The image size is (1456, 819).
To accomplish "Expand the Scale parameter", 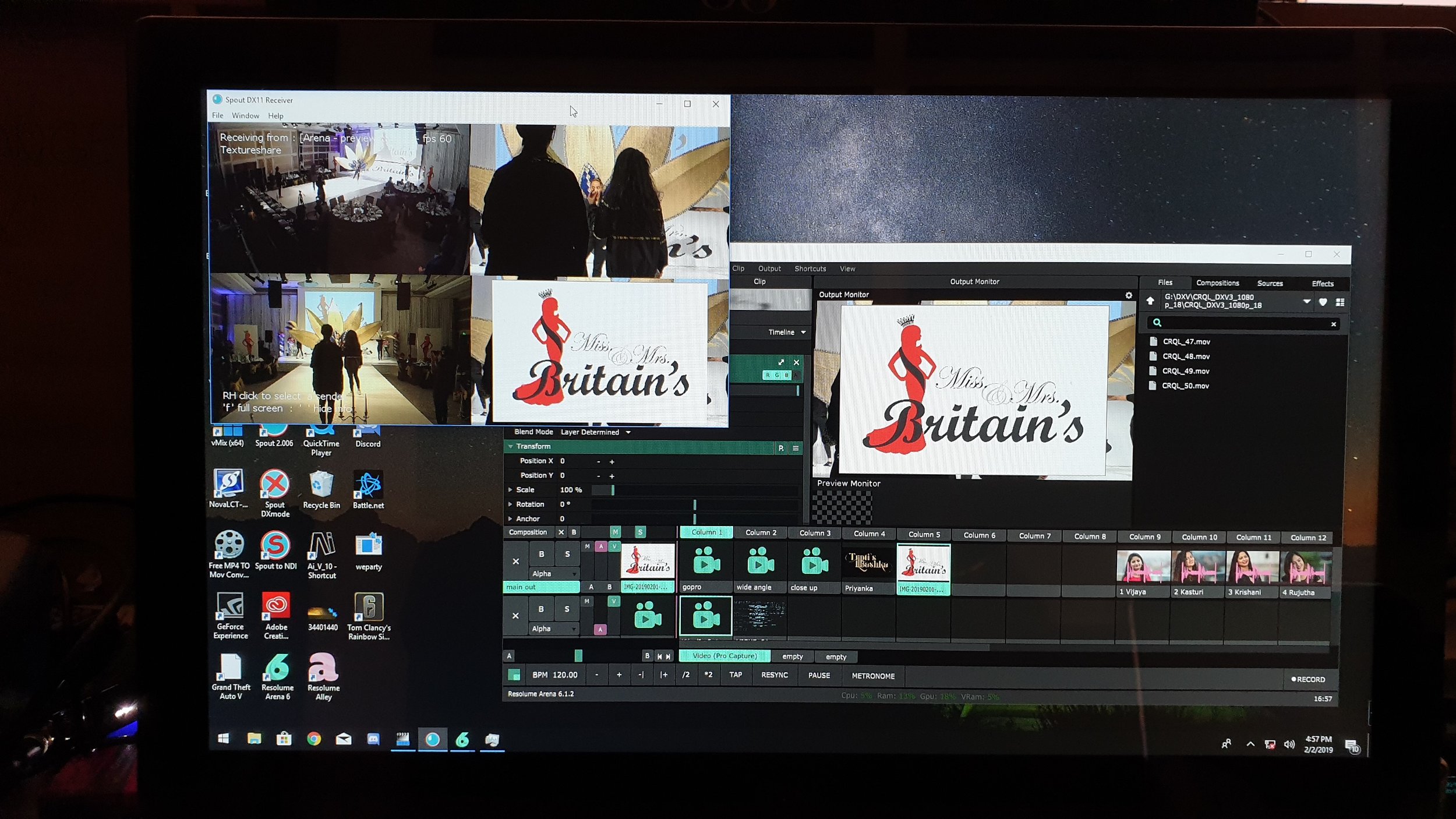I will click(510, 490).
